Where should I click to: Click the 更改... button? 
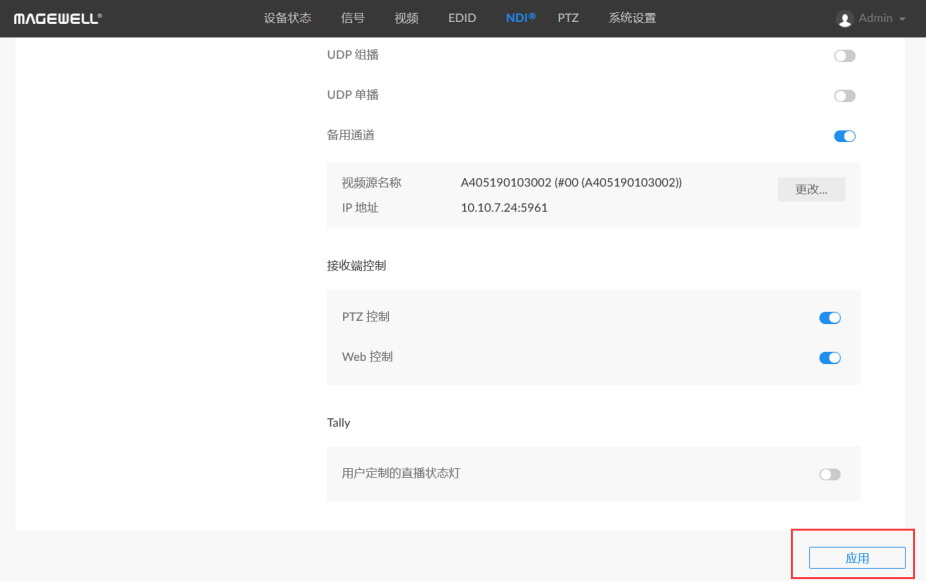coord(811,190)
